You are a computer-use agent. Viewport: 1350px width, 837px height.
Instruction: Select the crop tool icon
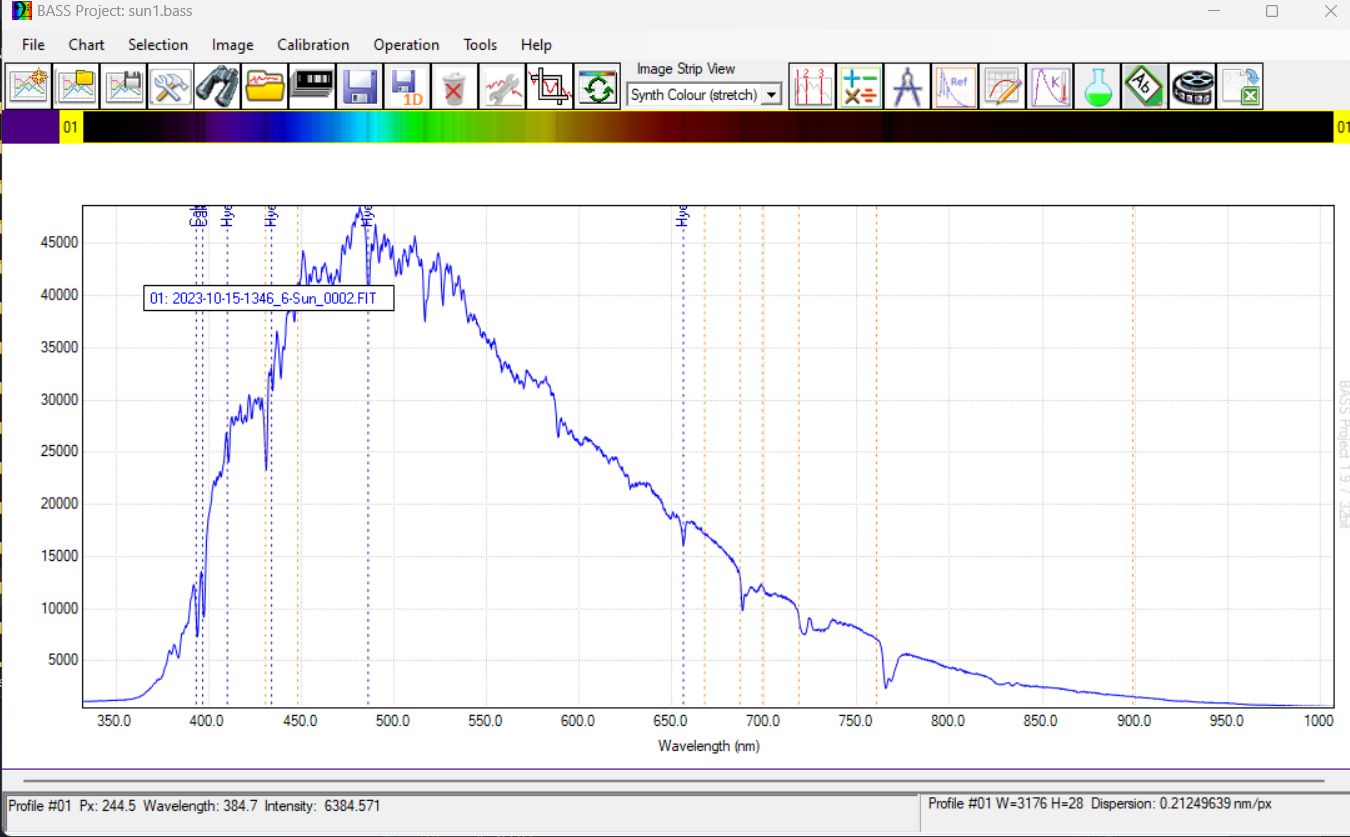point(549,87)
